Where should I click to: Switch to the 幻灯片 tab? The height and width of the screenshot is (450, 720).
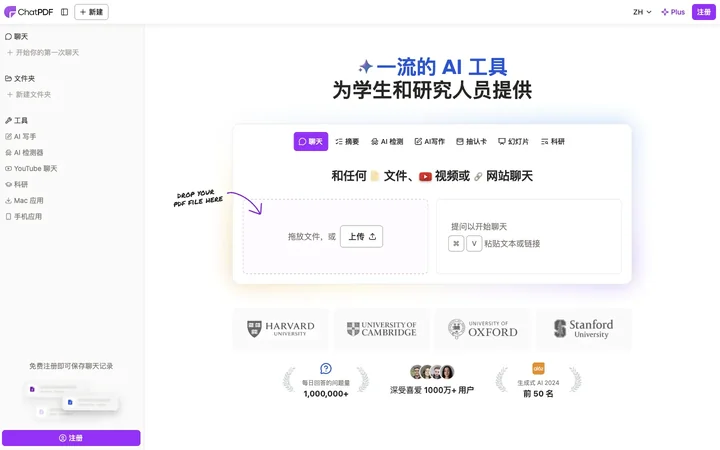514,141
